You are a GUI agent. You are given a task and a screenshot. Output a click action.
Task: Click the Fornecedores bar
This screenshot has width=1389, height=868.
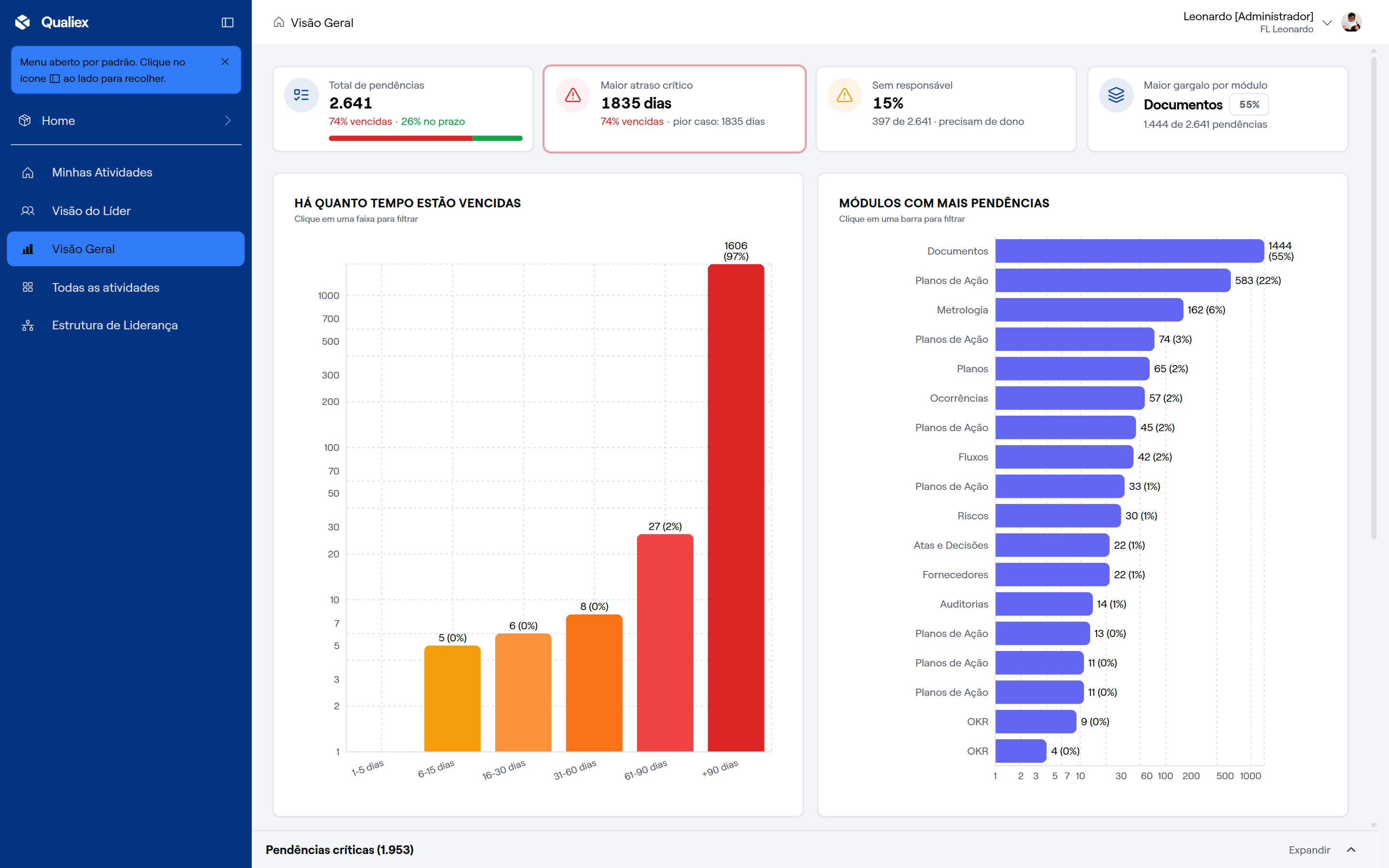click(x=1052, y=575)
